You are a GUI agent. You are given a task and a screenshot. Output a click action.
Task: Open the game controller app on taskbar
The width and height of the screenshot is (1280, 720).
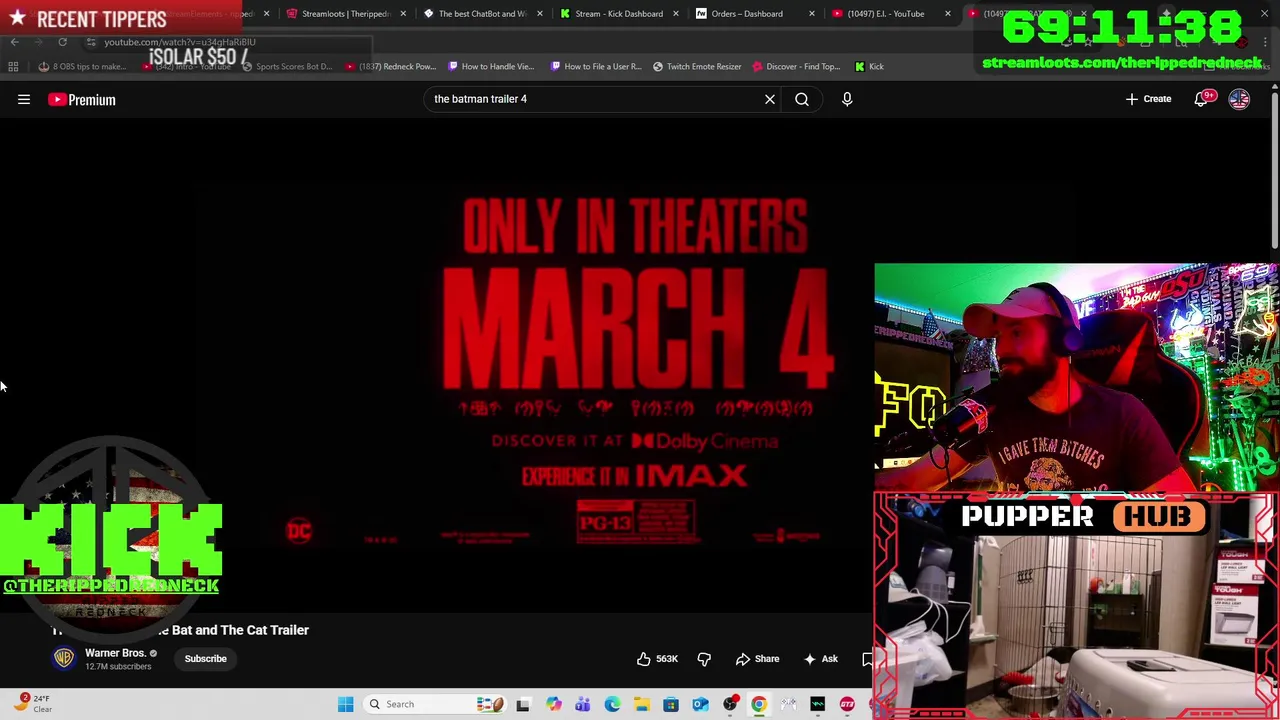point(789,704)
